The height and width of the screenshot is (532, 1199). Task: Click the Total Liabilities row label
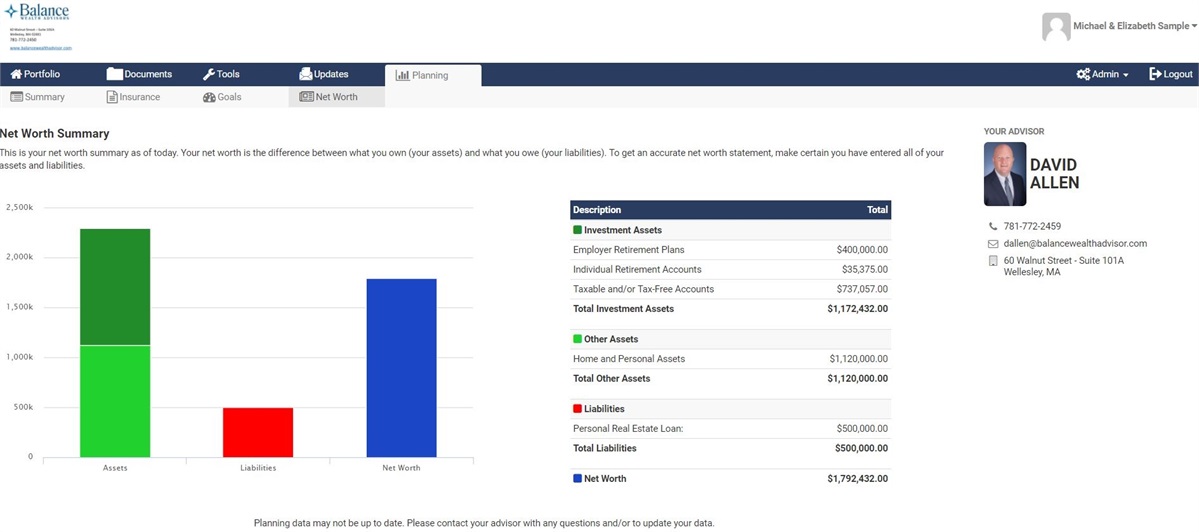[x=604, y=448]
